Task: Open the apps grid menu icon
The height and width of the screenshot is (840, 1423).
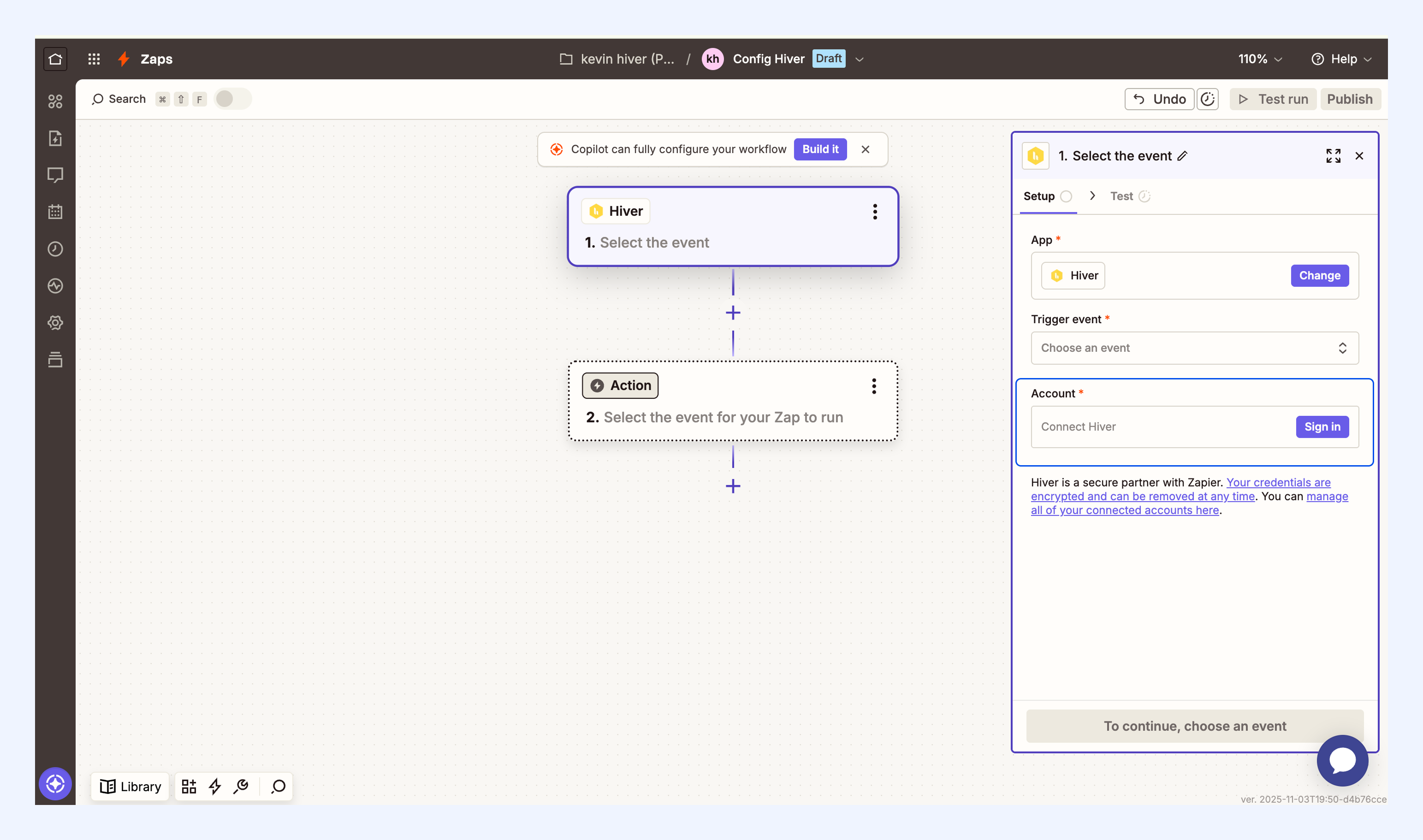Action: (x=94, y=59)
